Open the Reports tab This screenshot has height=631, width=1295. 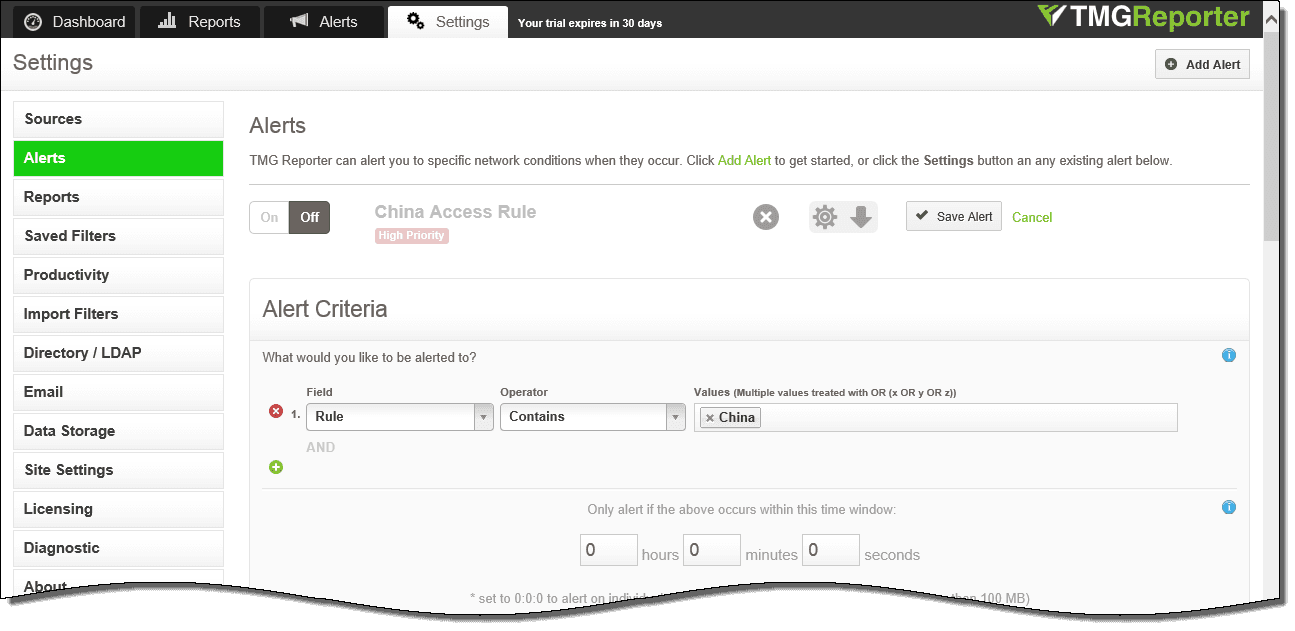tap(200, 21)
